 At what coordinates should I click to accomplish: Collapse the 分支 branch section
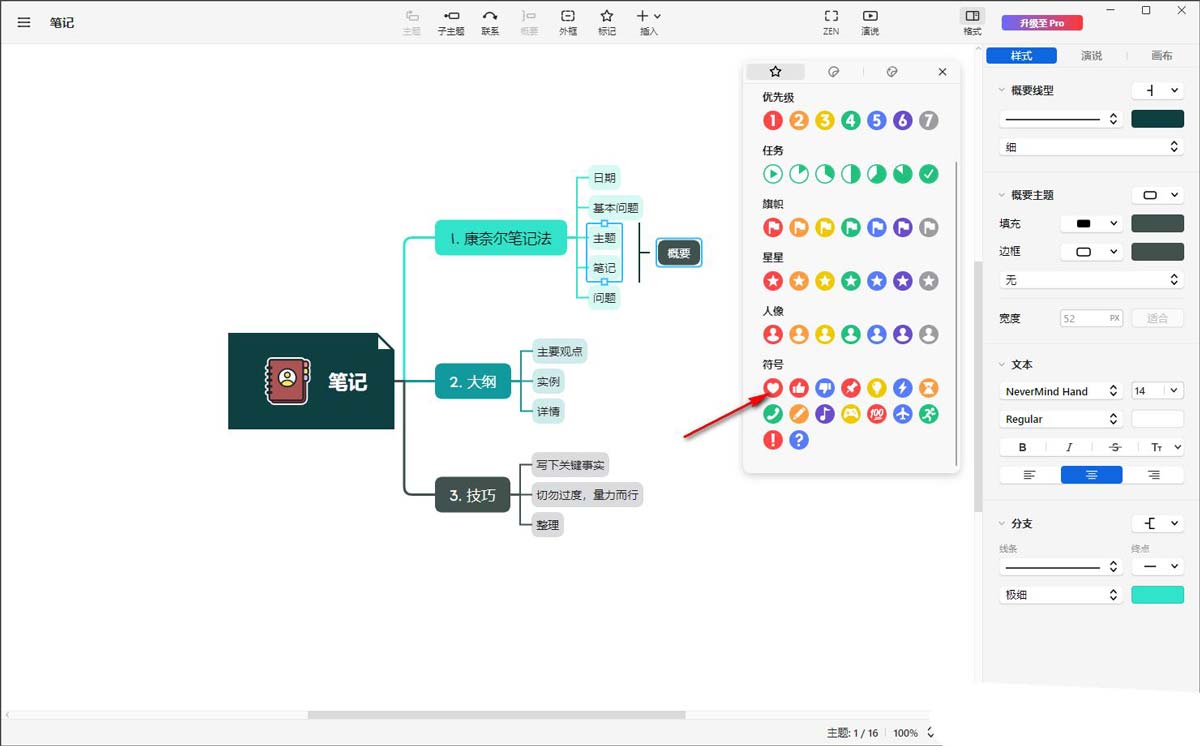(x=1002, y=523)
